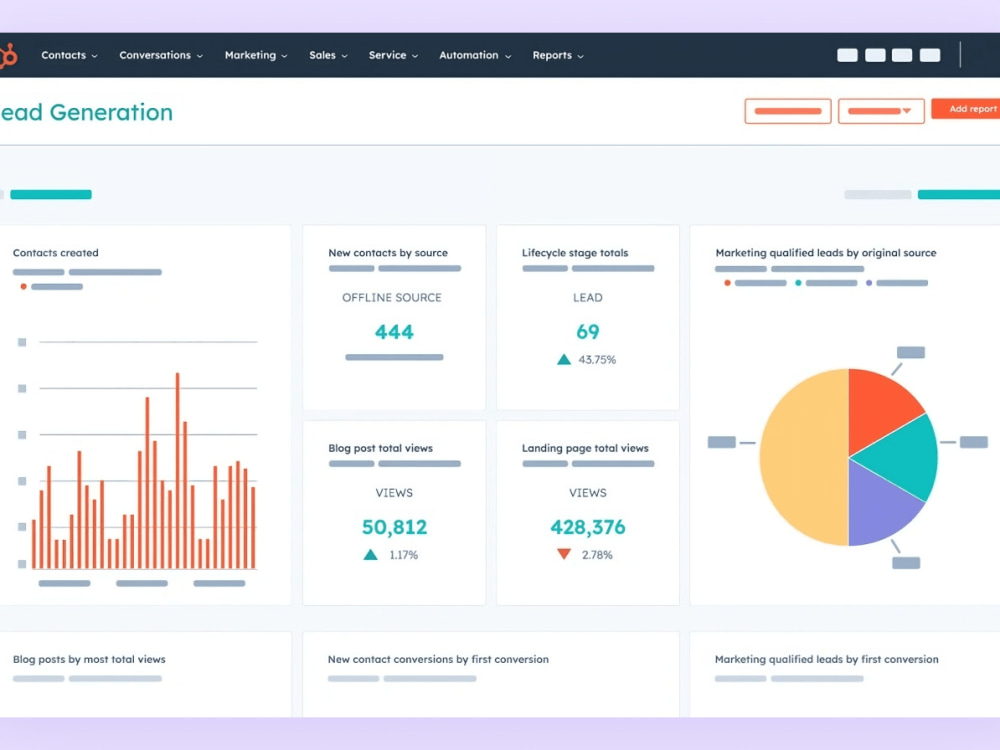
Task: Click the orange outlined button without arrow
Action: pyautogui.click(x=788, y=111)
